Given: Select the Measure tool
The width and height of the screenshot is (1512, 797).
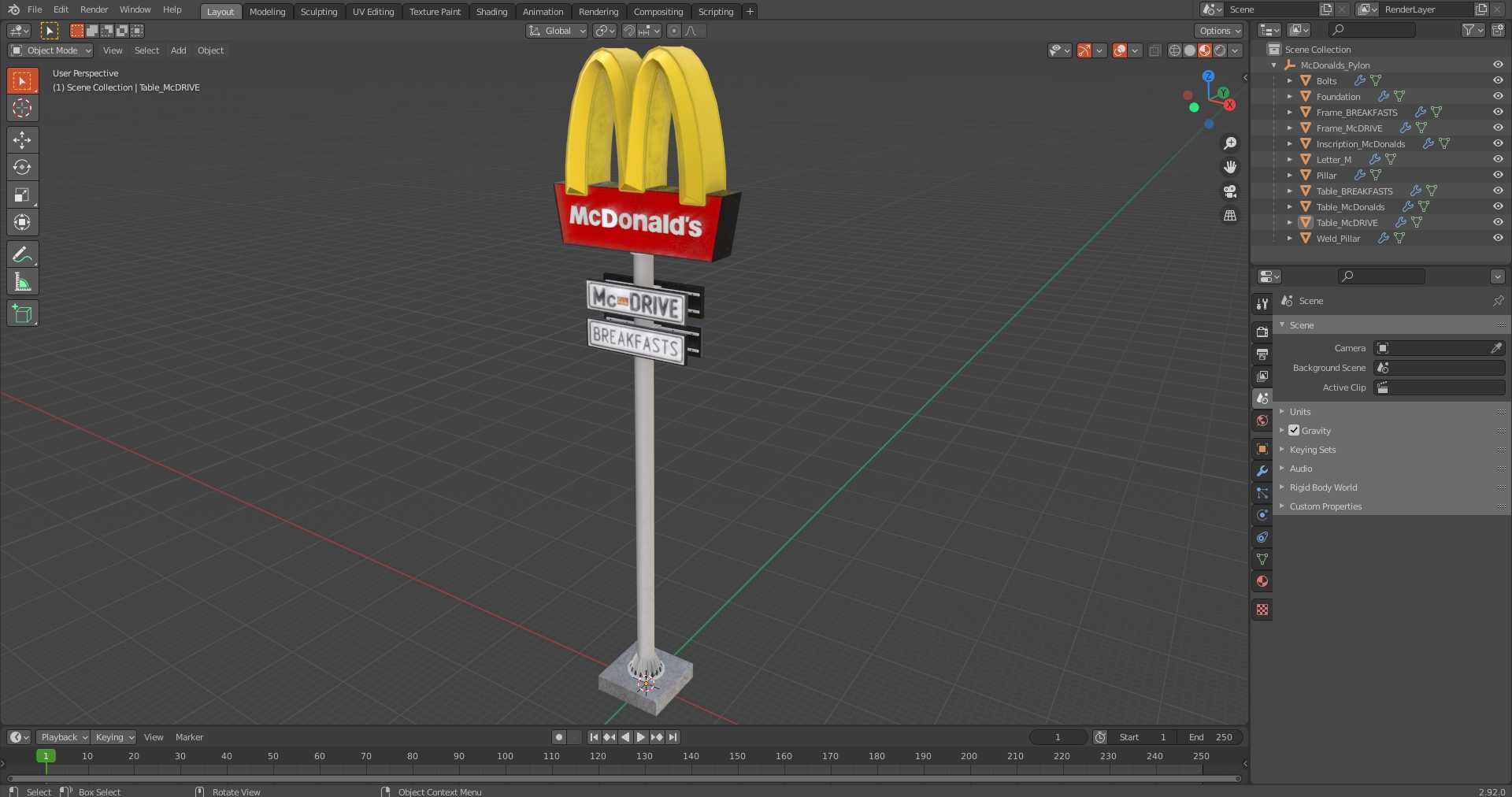Looking at the screenshot, I should 22,282.
